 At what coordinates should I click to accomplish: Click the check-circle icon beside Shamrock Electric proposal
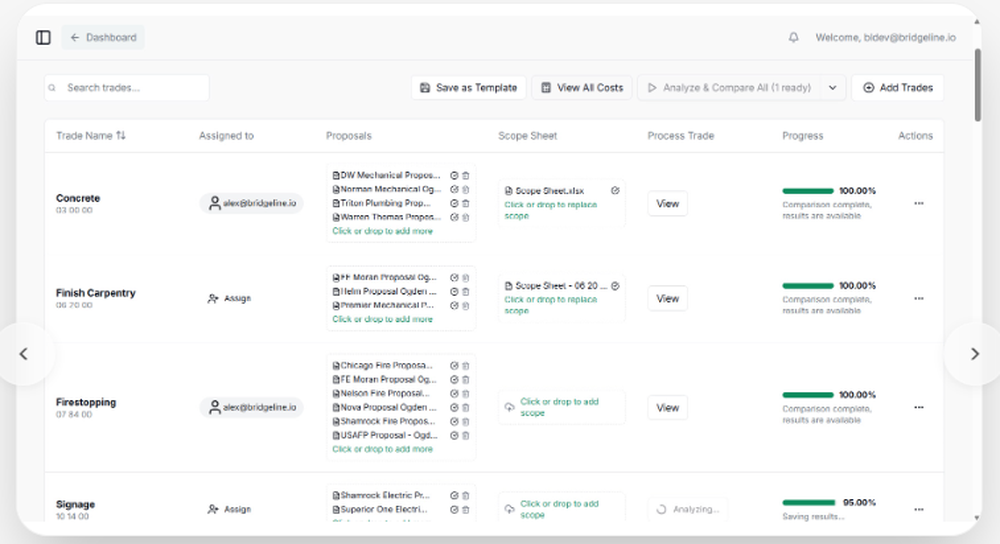pos(454,496)
